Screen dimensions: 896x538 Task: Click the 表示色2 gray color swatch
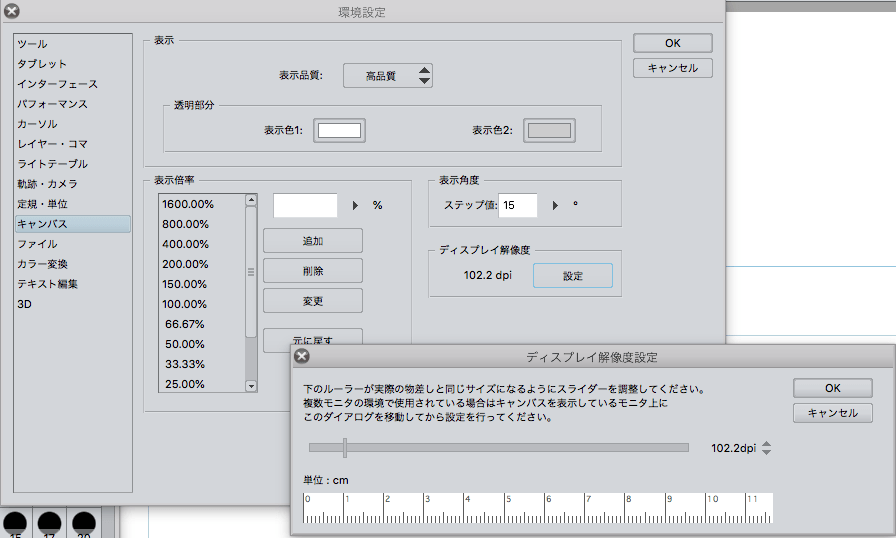pyautogui.click(x=549, y=130)
